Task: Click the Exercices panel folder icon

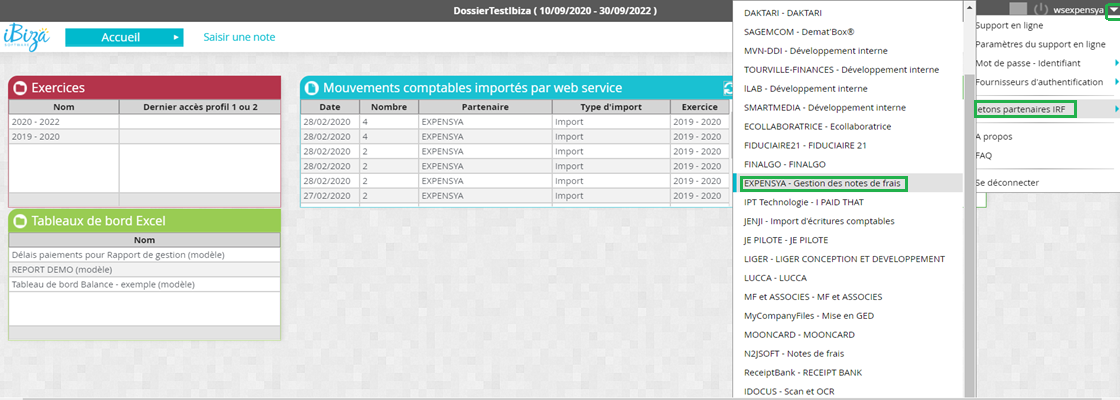Action: pos(20,88)
